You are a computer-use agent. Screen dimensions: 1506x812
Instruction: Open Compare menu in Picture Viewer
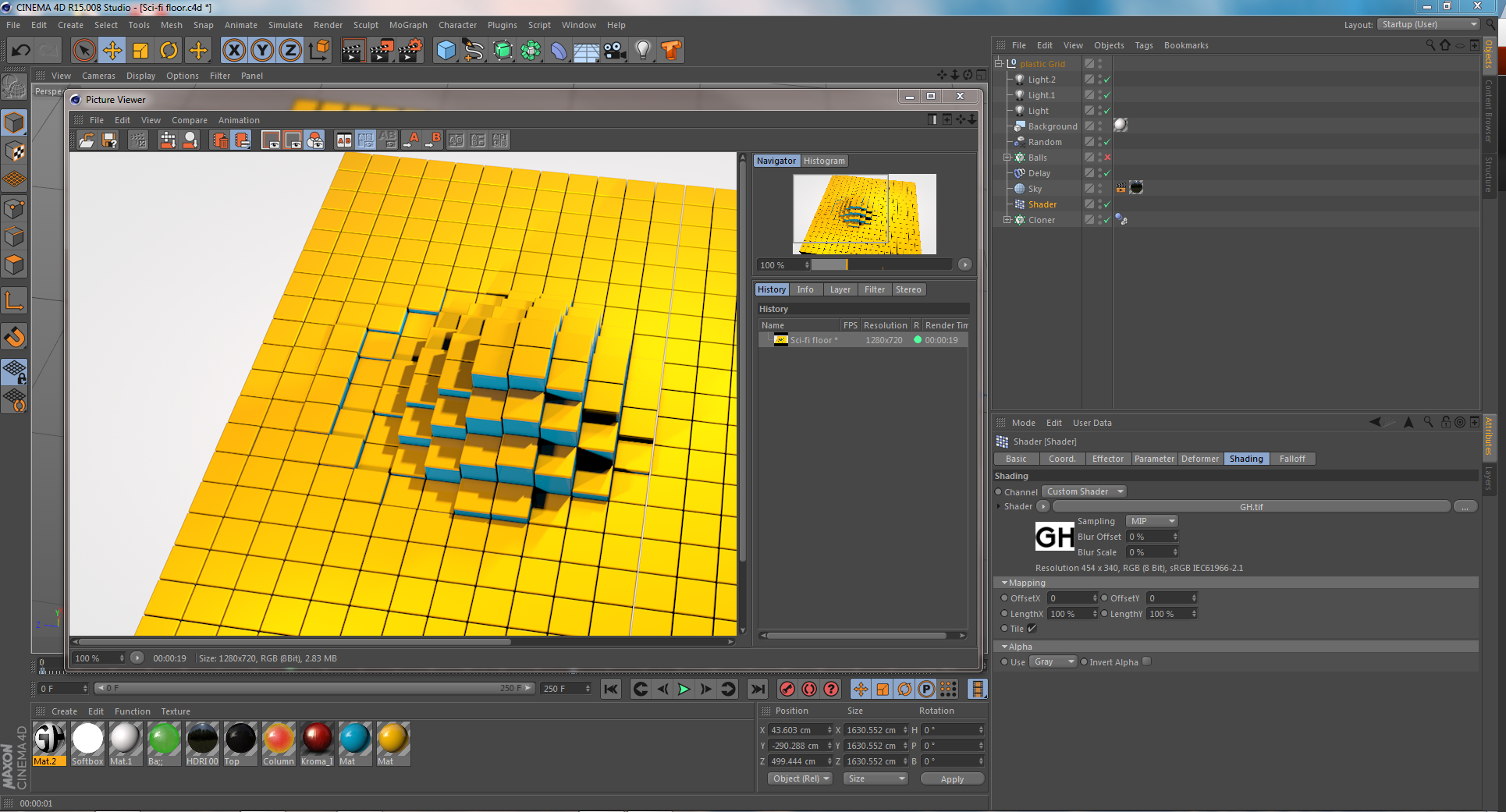pyautogui.click(x=190, y=120)
